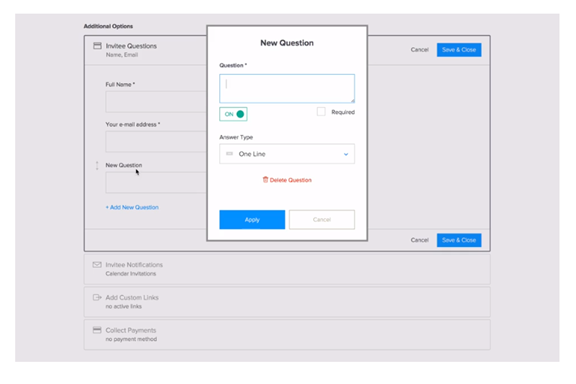Viewport: 576px width, 384px height.
Task: Click the Additional Options heading
Action: point(108,26)
